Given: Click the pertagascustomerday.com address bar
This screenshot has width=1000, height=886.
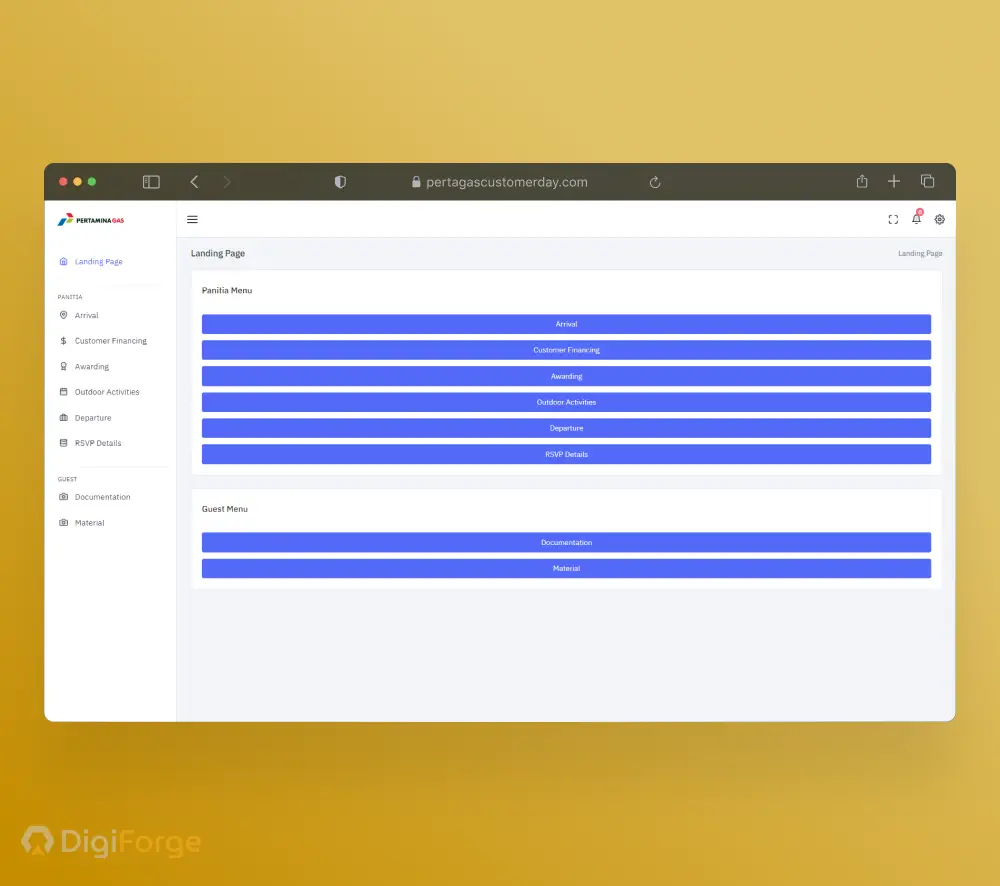Looking at the screenshot, I should pyautogui.click(x=506, y=182).
